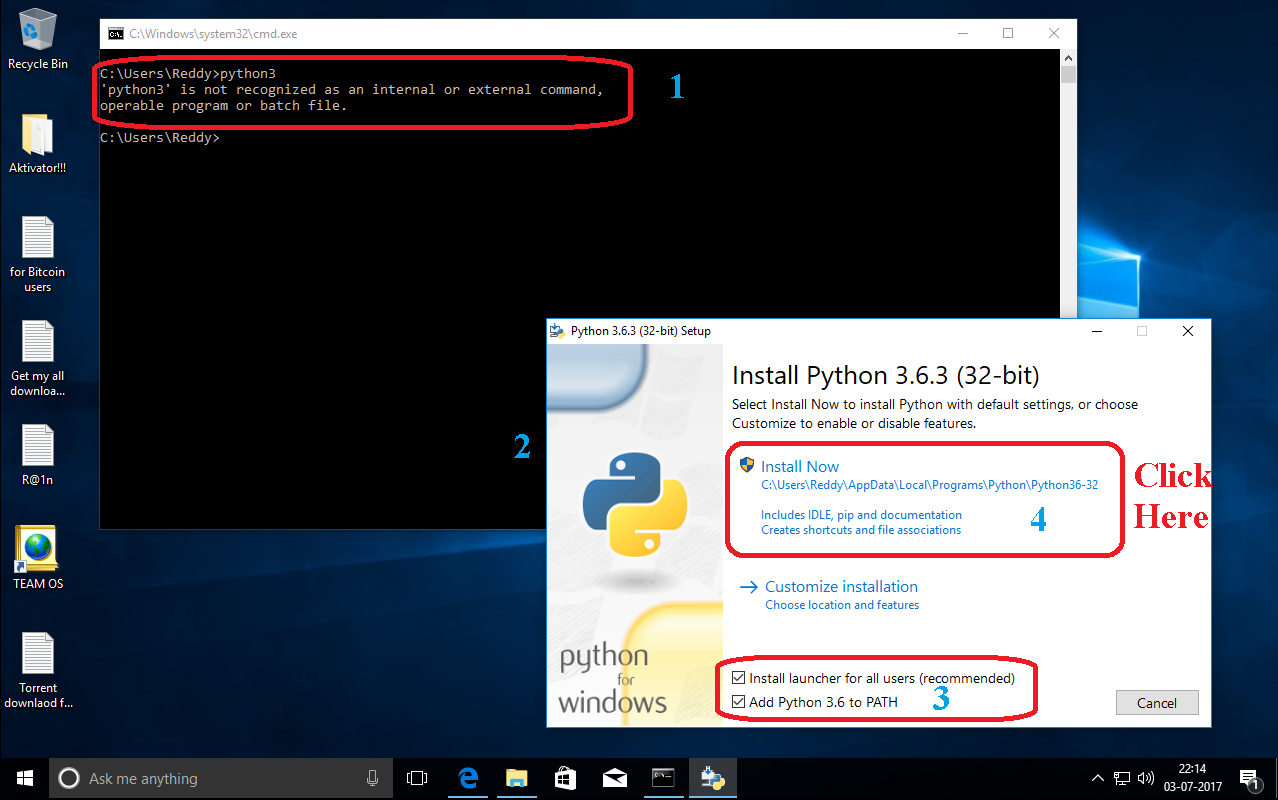Screen dimensions: 1278x800
Task: Cancel the Python installation
Action: (x=1156, y=702)
